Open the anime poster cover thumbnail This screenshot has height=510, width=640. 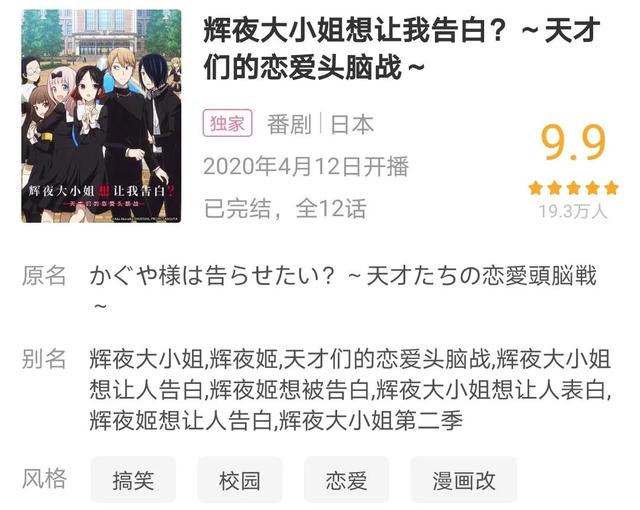point(101,116)
